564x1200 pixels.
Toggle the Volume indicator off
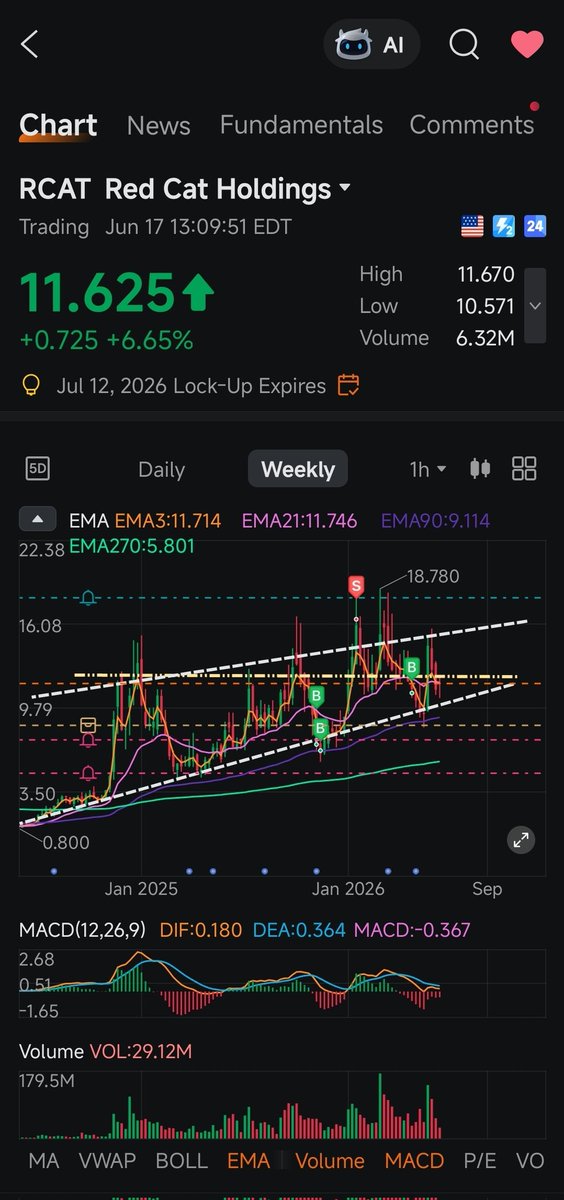pos(330,1160)
